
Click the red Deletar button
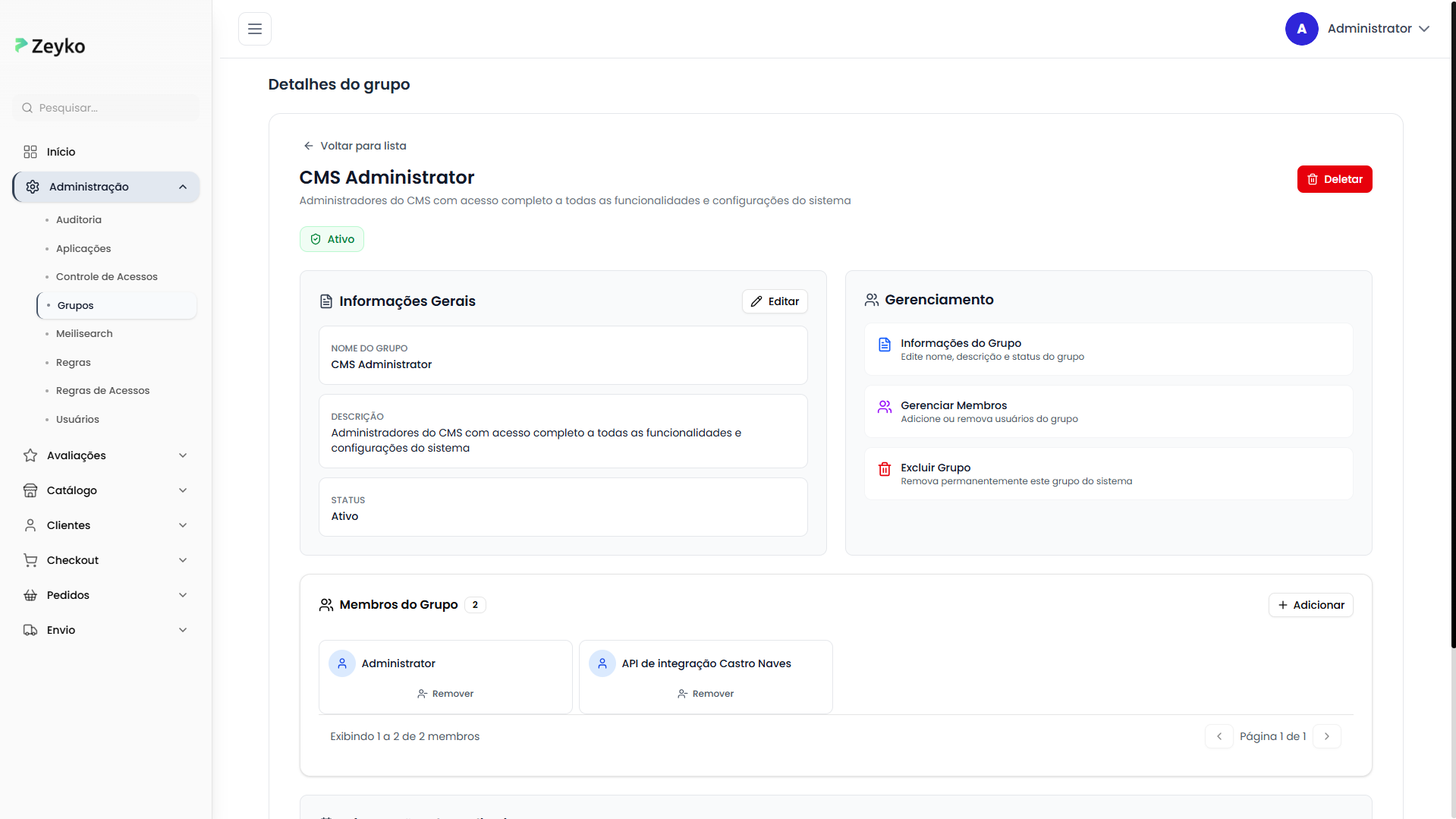(1334, 179)
